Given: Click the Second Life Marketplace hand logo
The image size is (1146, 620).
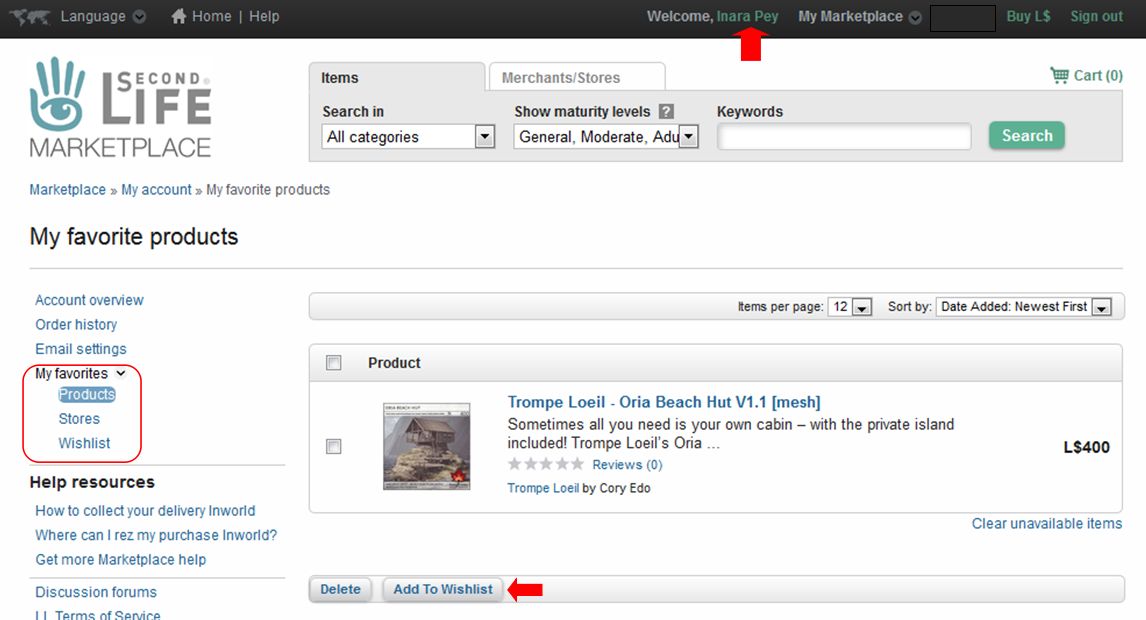Looking at the screenshot, I should click(x=58, y=94).
